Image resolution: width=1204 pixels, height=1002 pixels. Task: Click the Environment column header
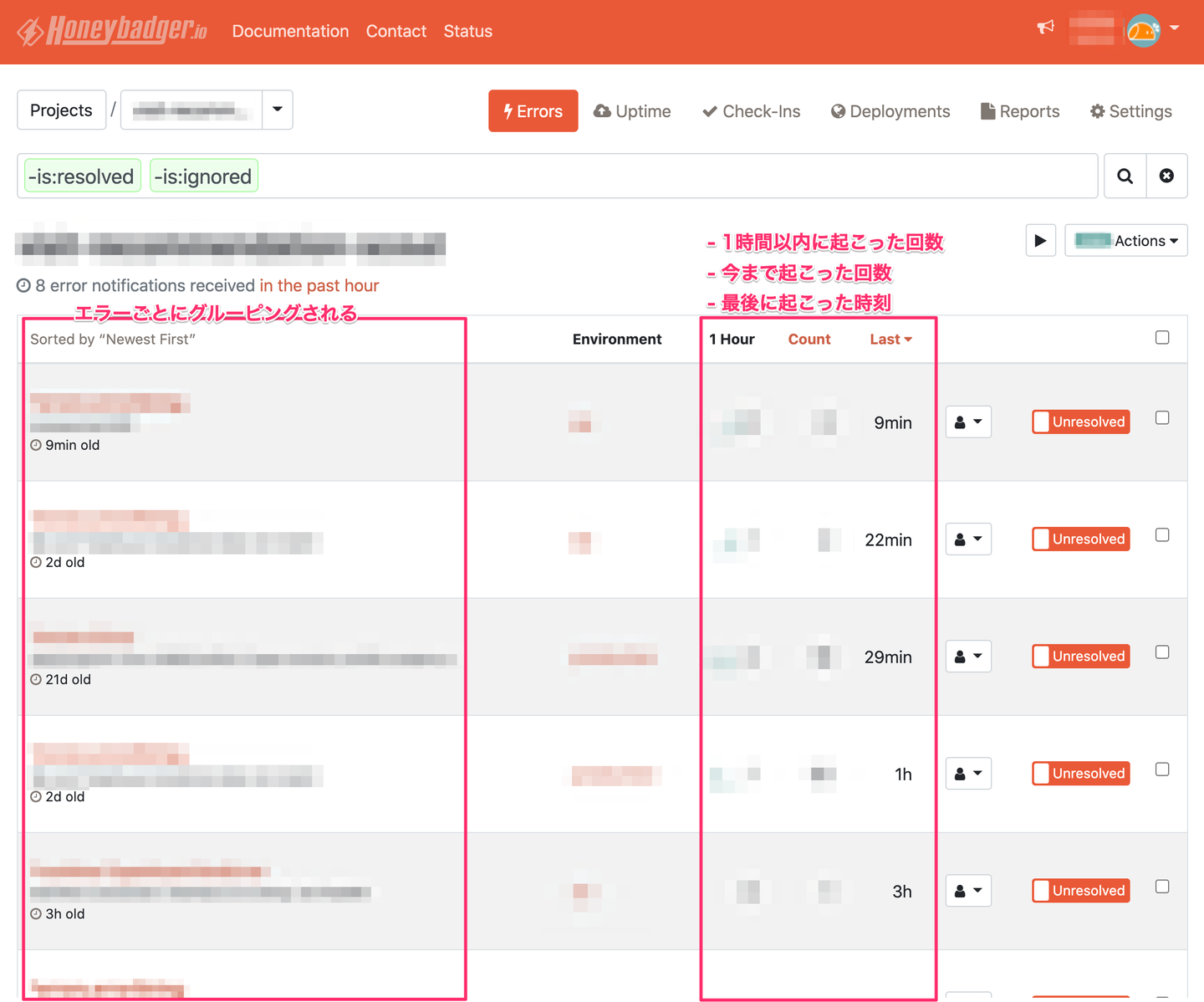(x=617, y=339)
